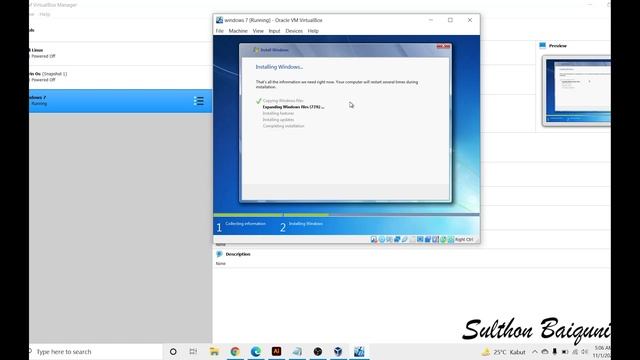Viewport: 640px width, 360px height.
Task: Open File Explorer from taskbar
Action: (x=214, y=351)
